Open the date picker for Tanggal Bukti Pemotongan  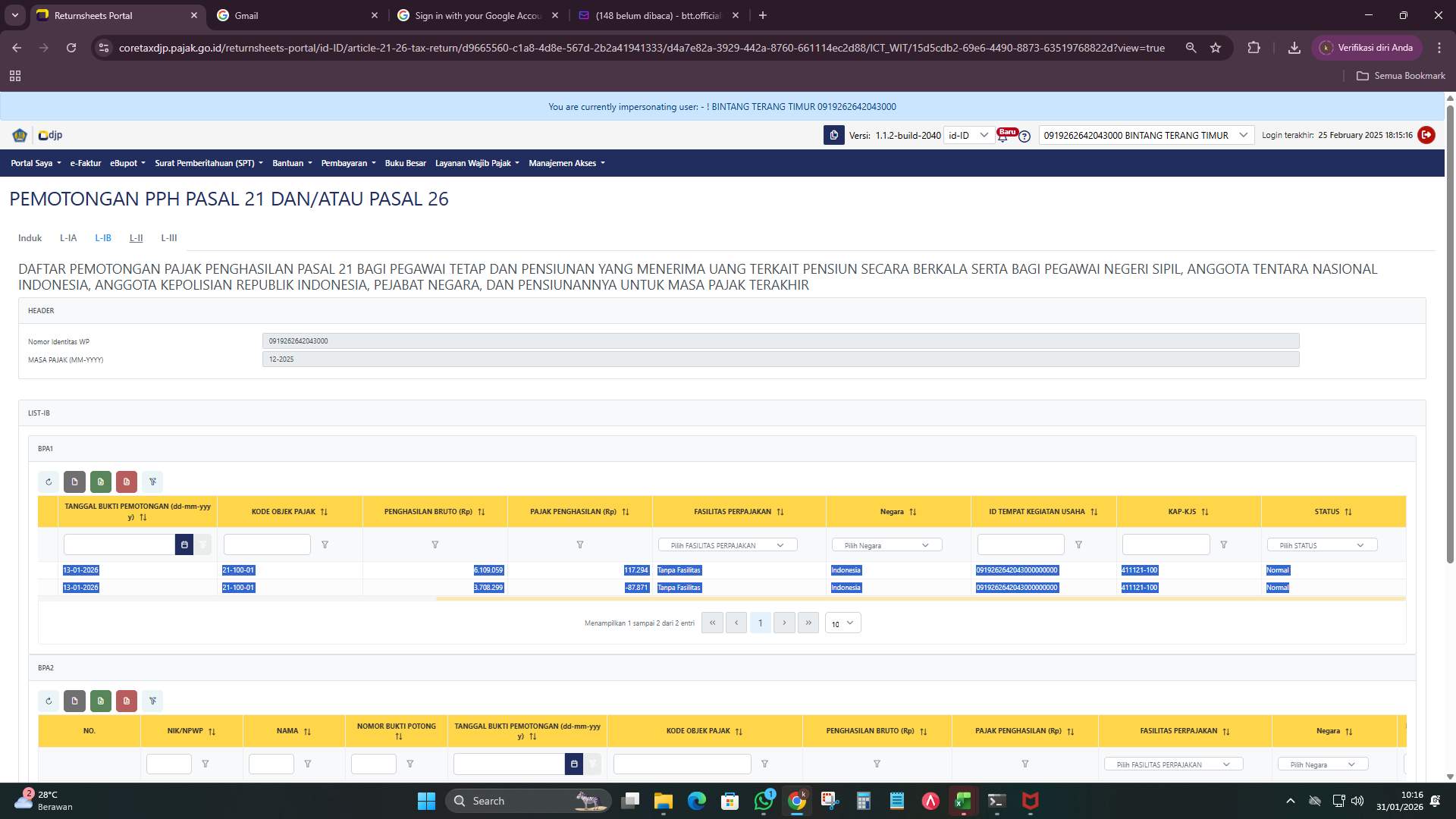pyautogui.click(x=184, y=544)
